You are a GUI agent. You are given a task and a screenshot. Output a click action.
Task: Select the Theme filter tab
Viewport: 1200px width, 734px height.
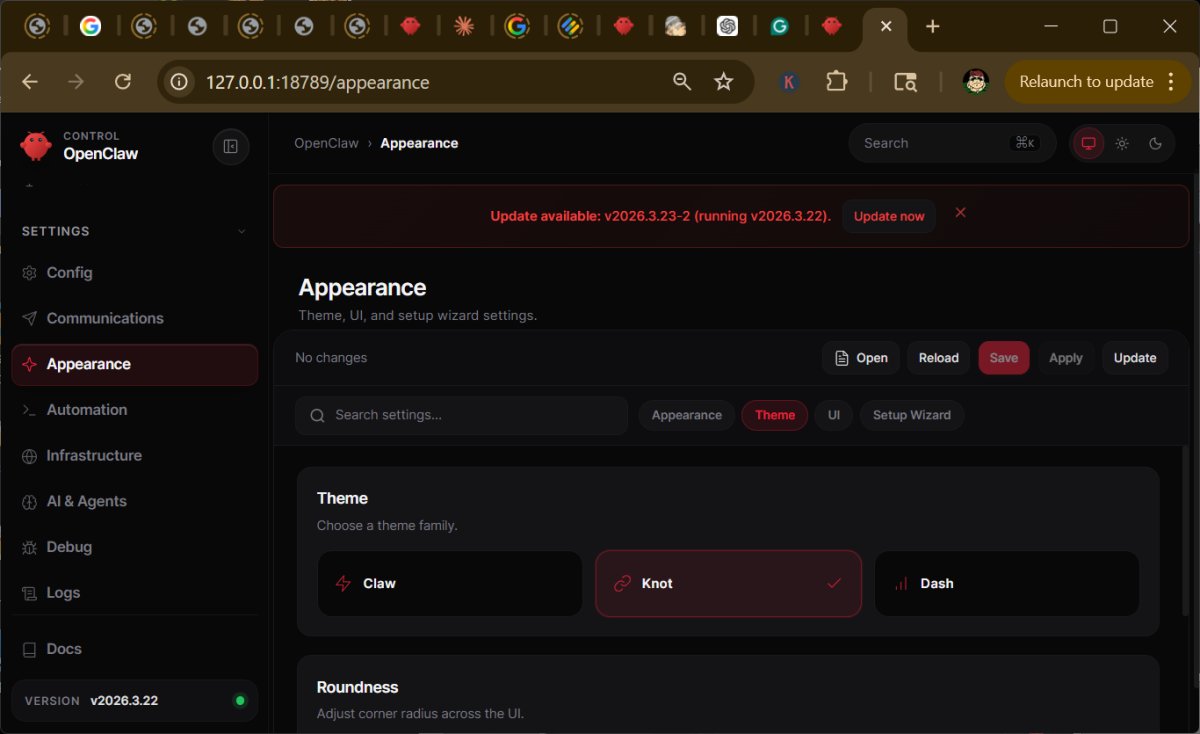coord(775,415)
